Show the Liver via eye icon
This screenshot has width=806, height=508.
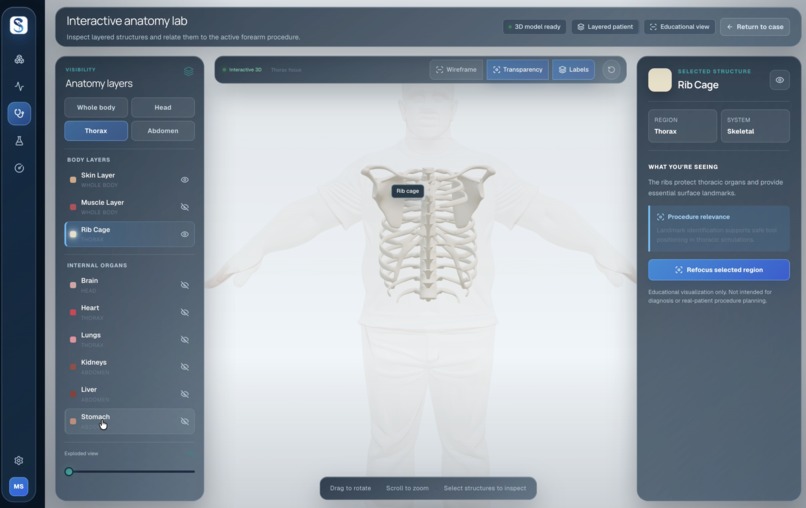pos(185,394)
